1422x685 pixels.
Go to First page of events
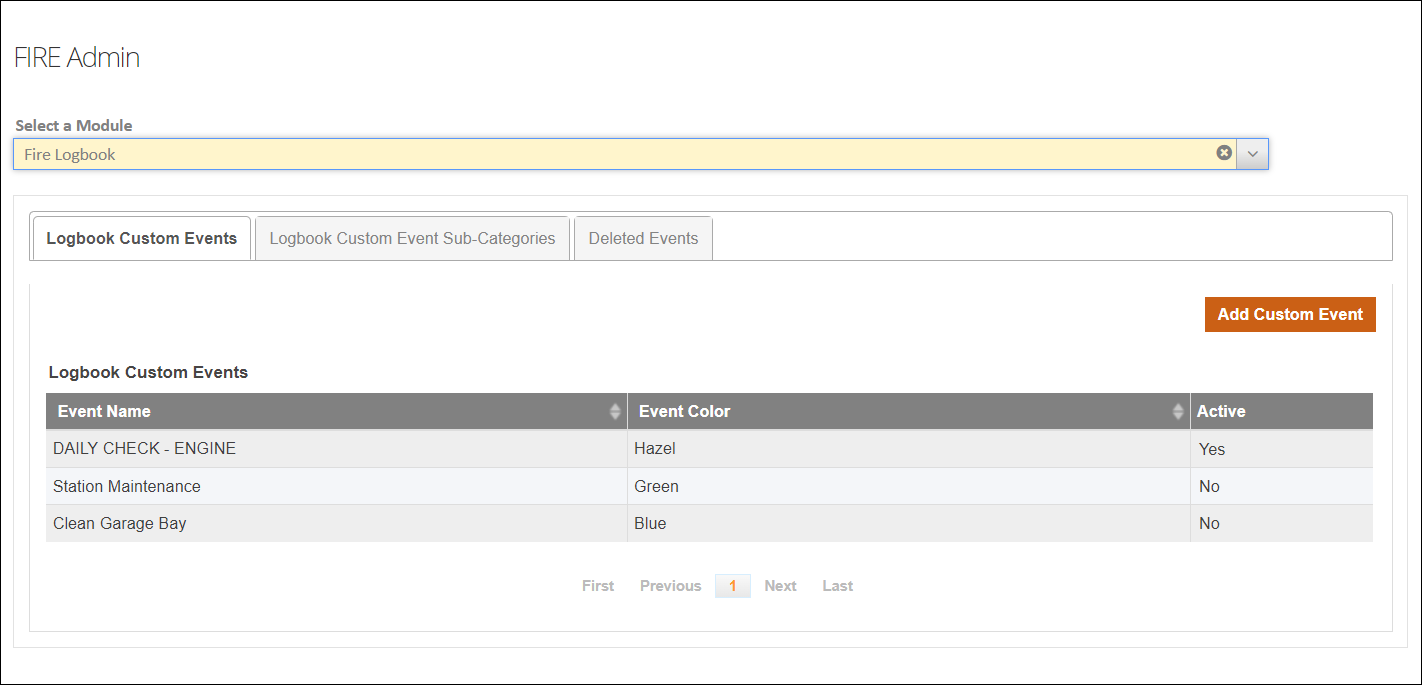pyautogui.click(x=598, y=586)
